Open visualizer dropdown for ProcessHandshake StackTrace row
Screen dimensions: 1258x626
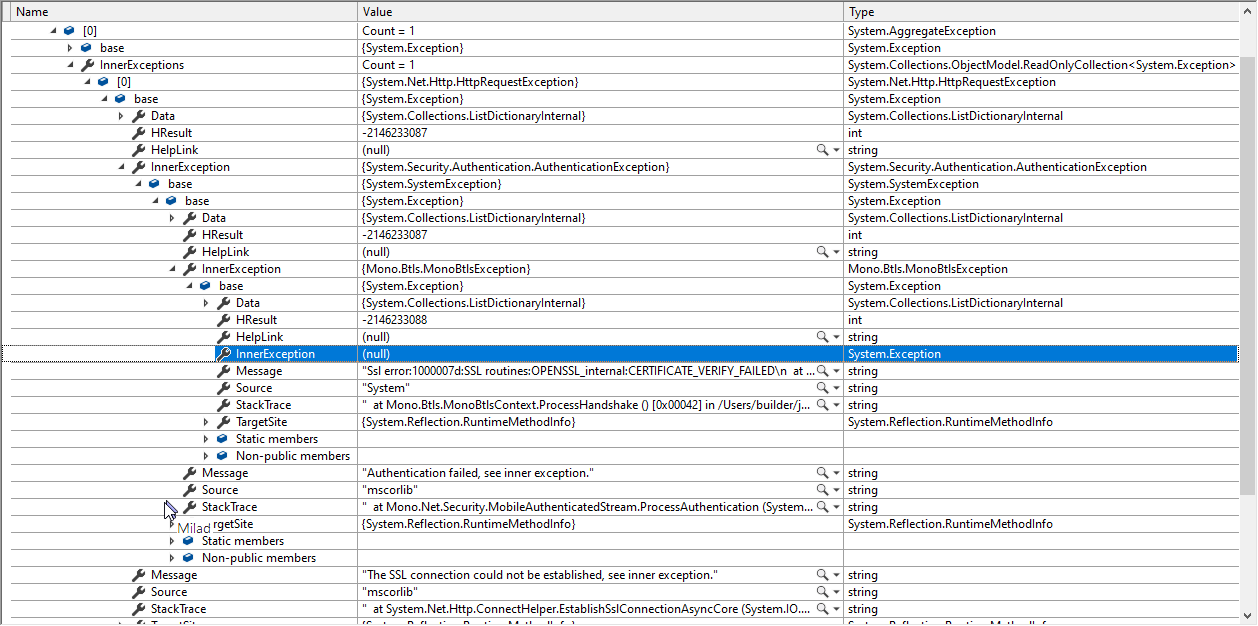[x=836, y=405]
